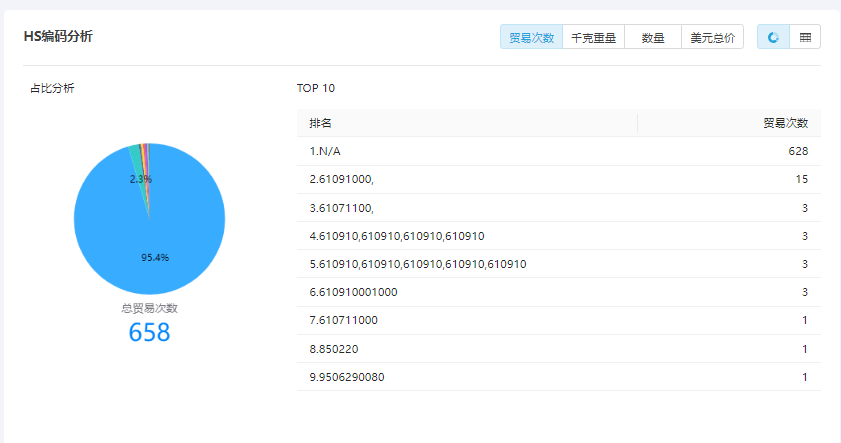
Task: Switch to 美元总价 metric
Action: tap(712, 37)
